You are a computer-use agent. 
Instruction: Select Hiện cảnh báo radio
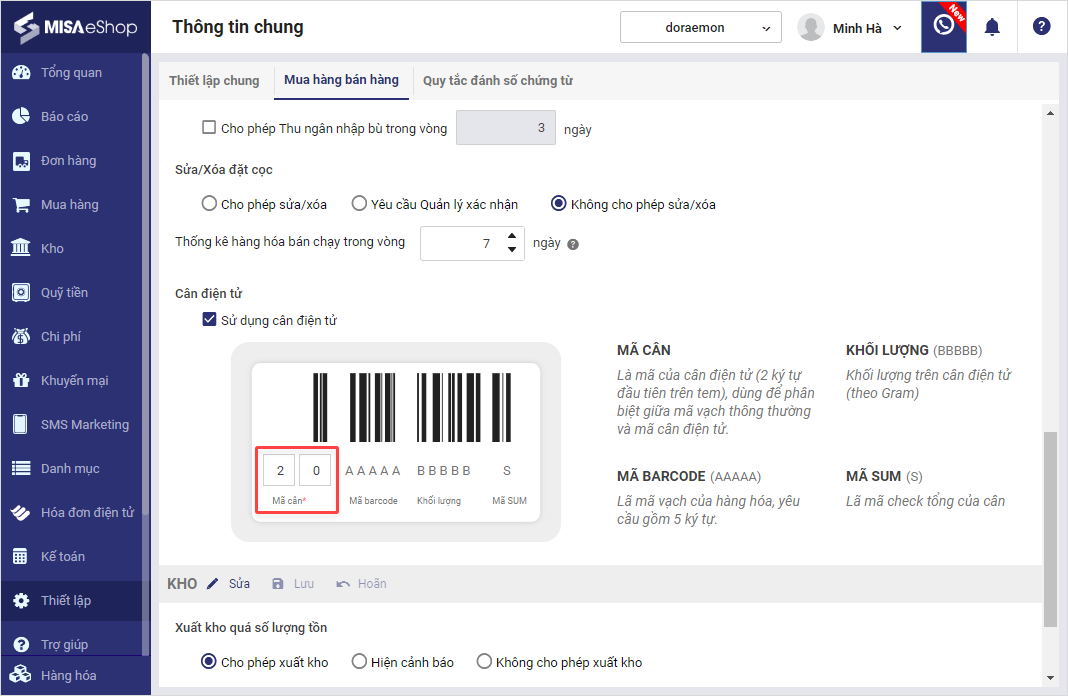point(359,661)
